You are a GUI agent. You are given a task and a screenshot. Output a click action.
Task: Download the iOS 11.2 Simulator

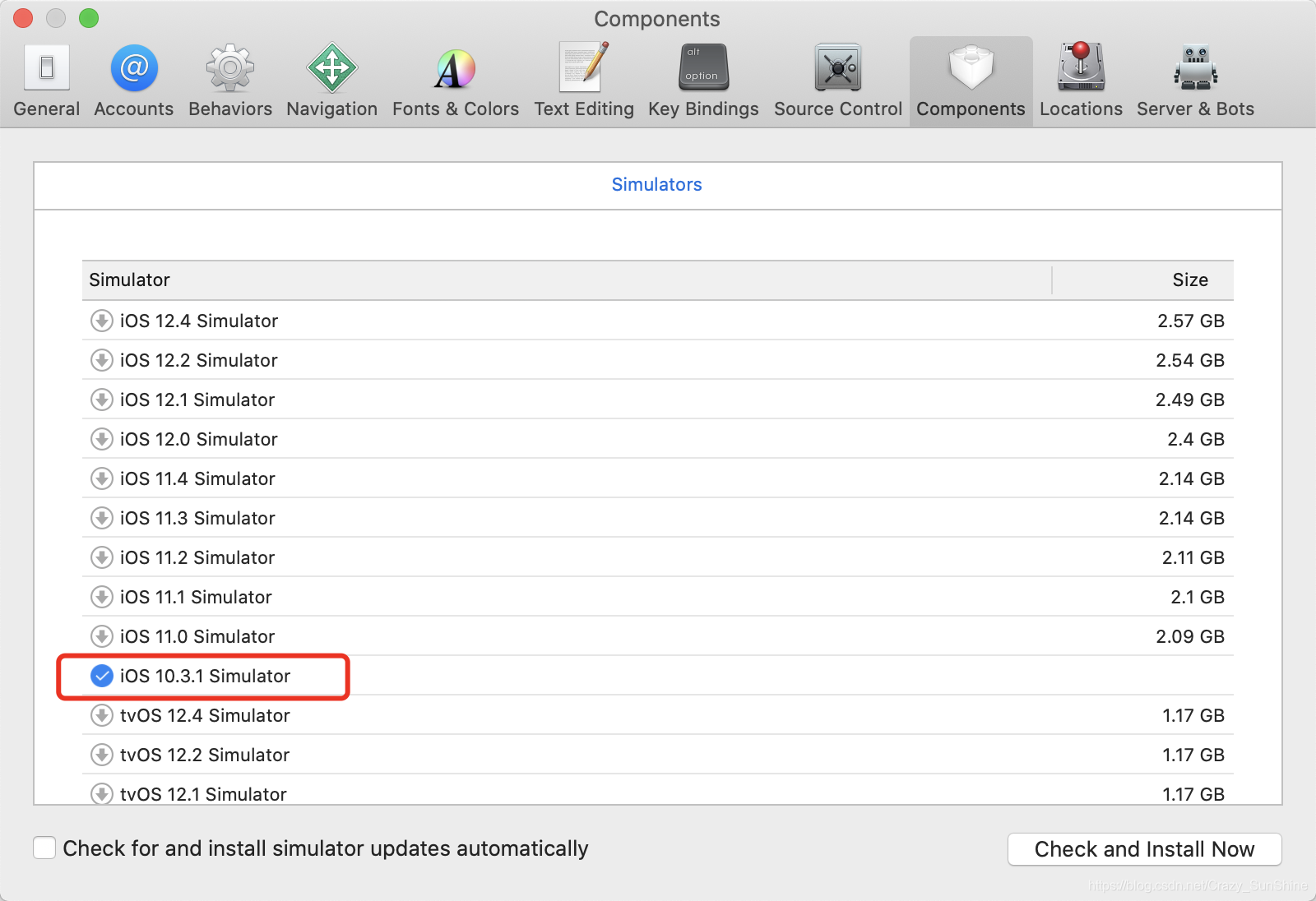(x=102, y=557)
